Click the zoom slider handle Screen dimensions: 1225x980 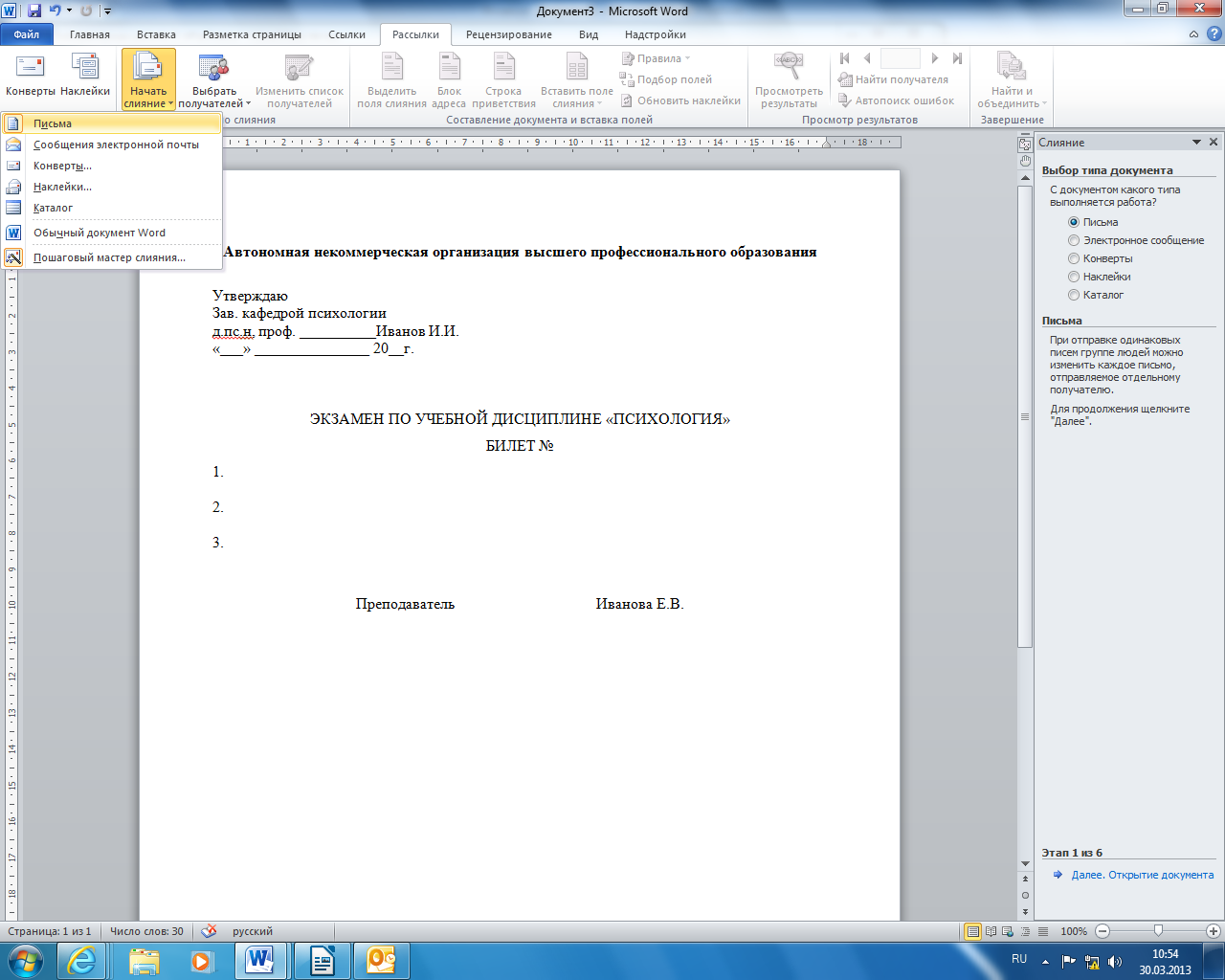tap(1158, 931)
